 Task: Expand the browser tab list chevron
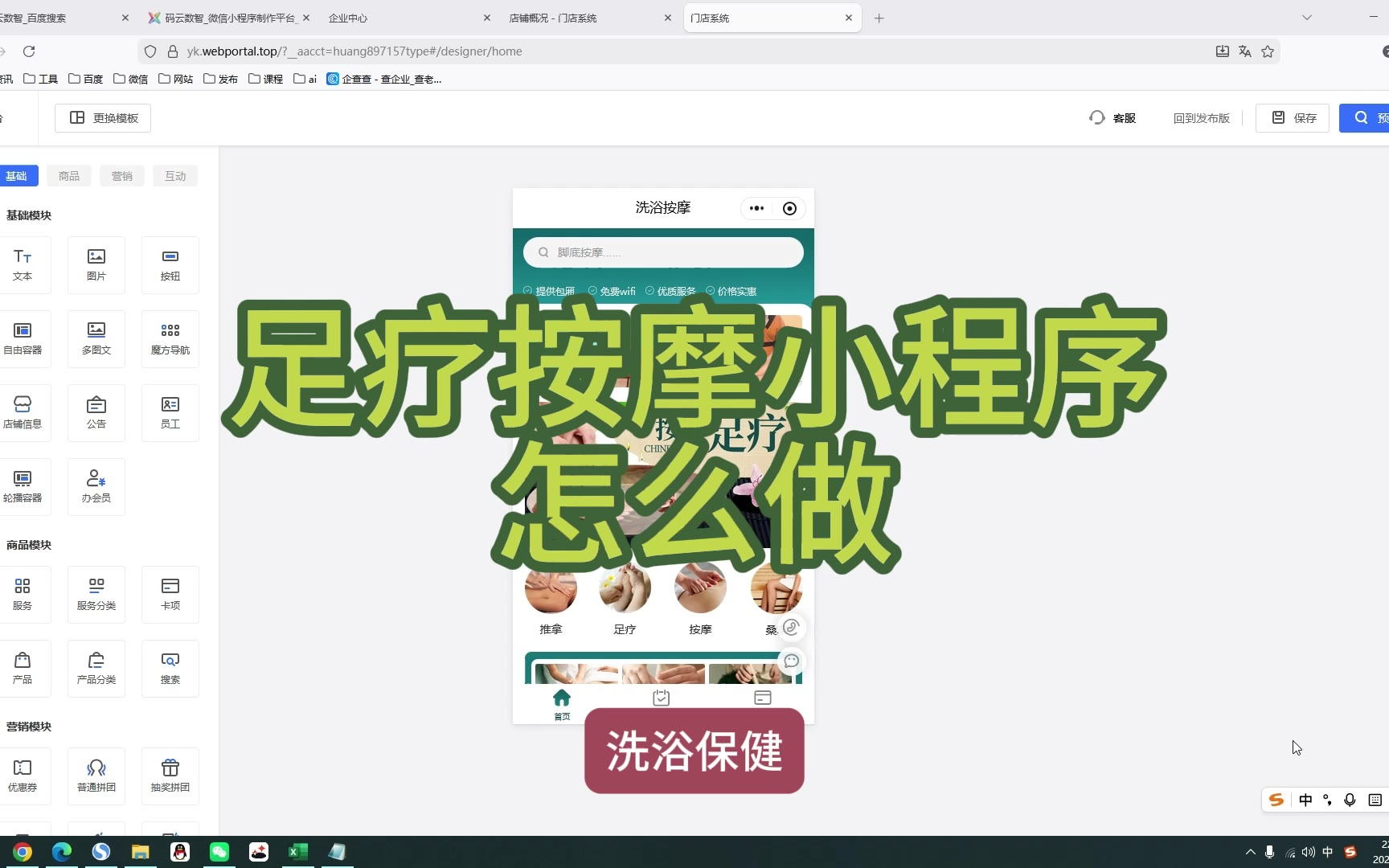(1307, 18)
